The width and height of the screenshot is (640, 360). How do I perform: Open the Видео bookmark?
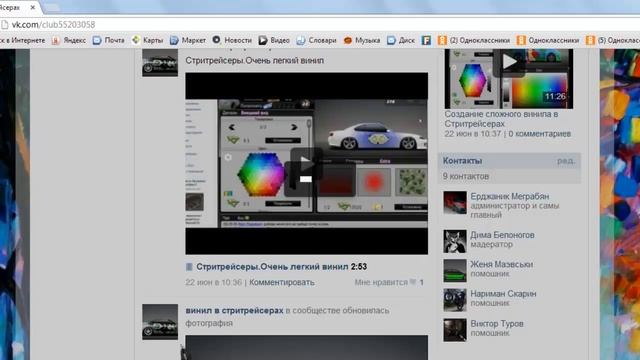(x=274, y=40)
